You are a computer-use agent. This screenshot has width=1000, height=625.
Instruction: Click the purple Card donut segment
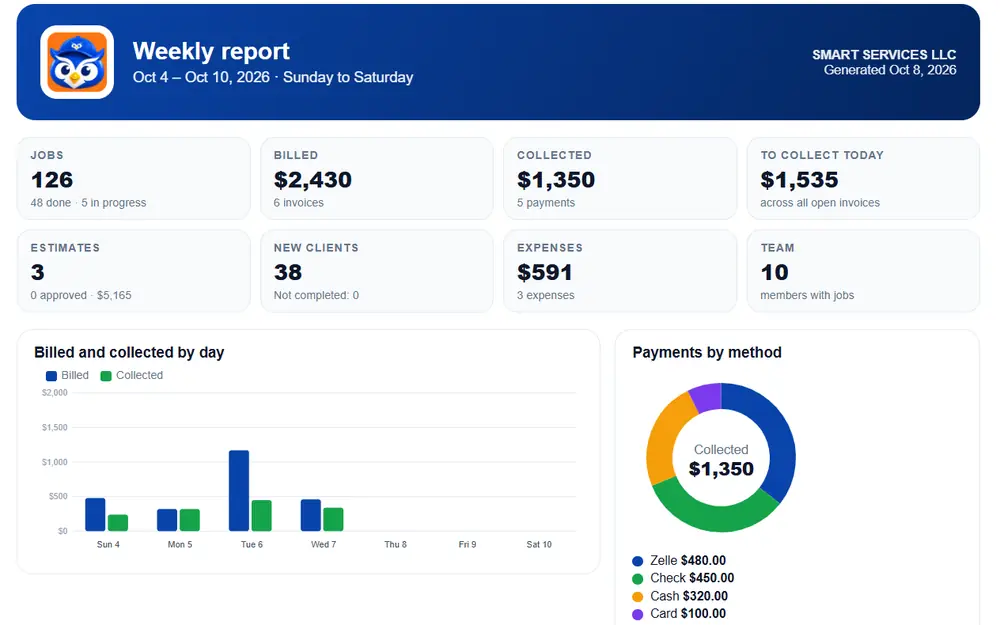(x=708, y=397)
